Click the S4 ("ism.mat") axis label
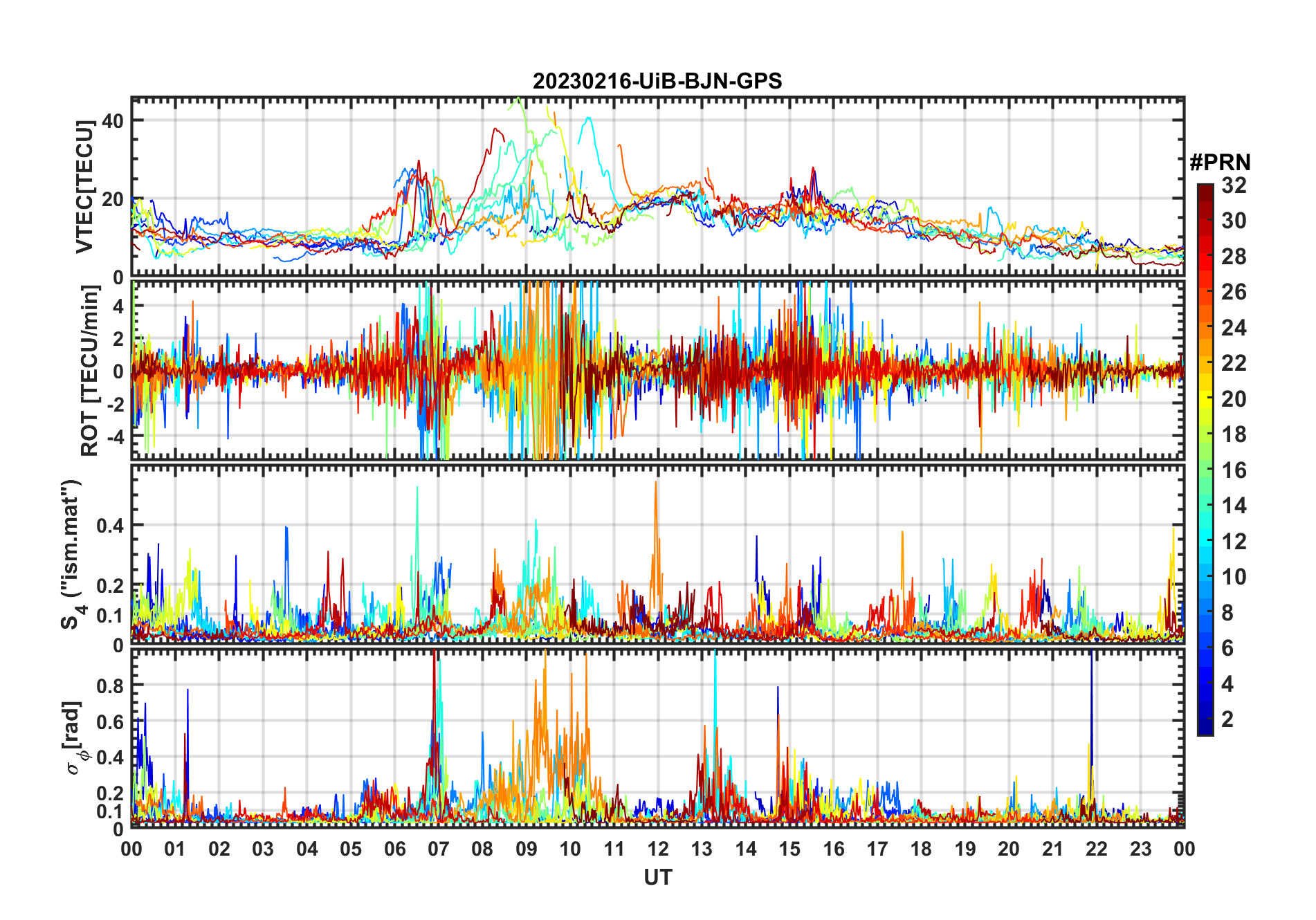This screenshot has width=1316, height=920. [72, 555]
